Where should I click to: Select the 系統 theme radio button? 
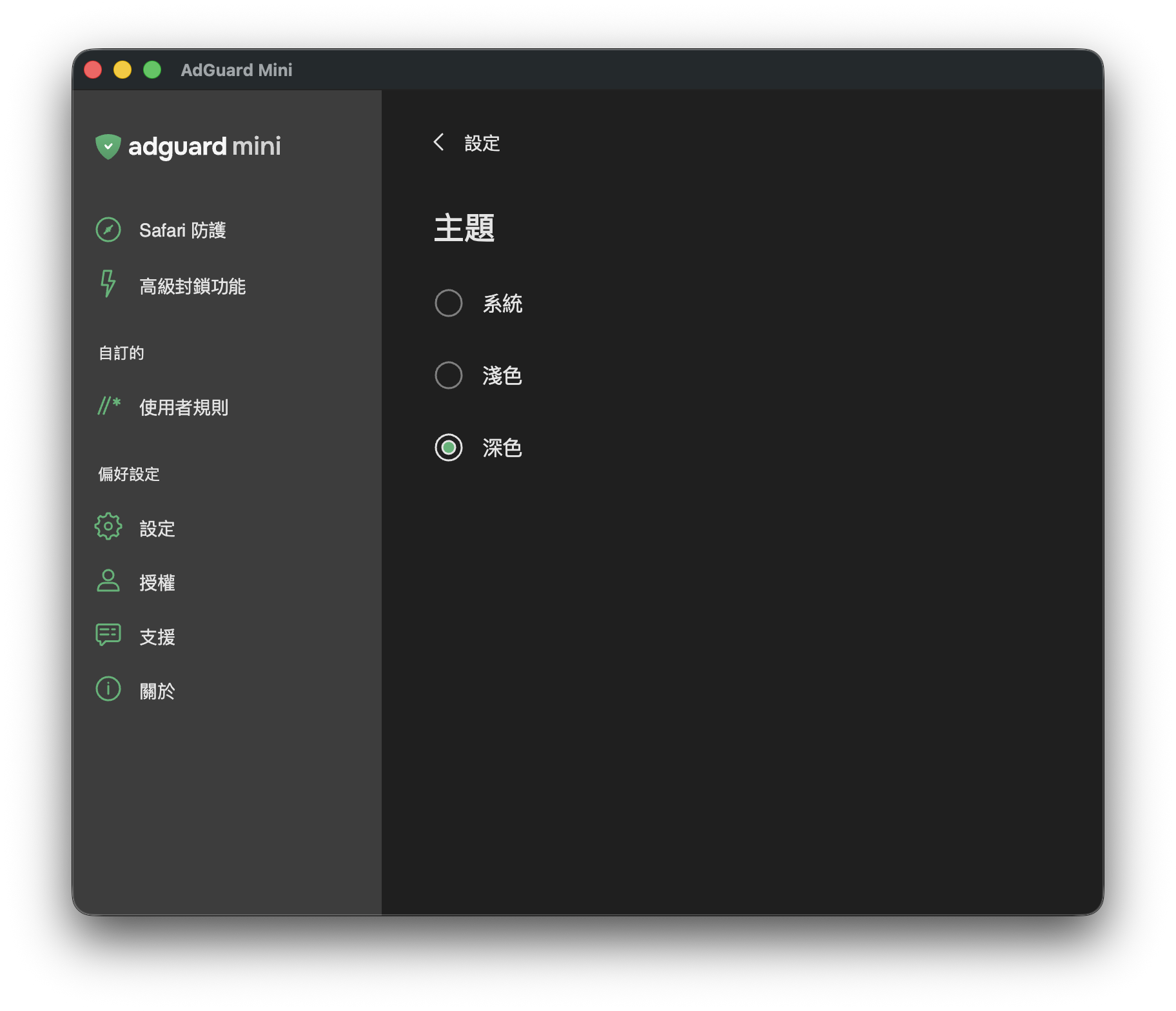point(449,303)
